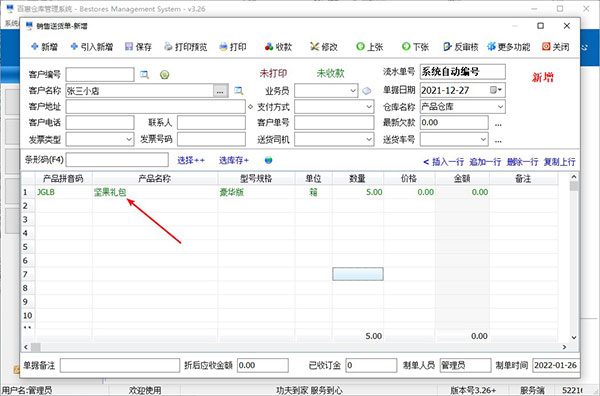The height and width of the screenshot is (396, 600).
Task: Select row header number 3
Action: 28,220
